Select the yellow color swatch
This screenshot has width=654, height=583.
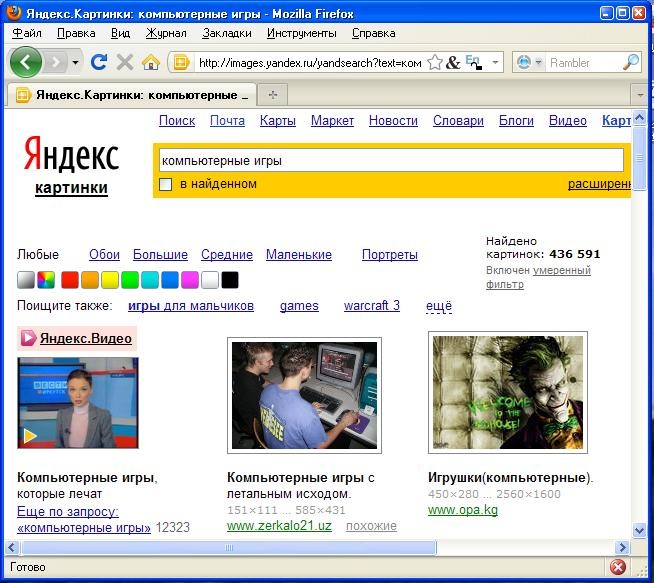click(x=110, y=280)
